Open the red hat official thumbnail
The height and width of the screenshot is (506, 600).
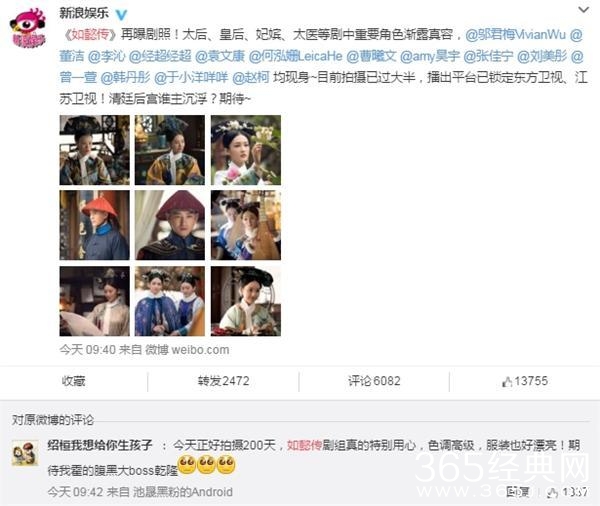click(x=95, y=225)
